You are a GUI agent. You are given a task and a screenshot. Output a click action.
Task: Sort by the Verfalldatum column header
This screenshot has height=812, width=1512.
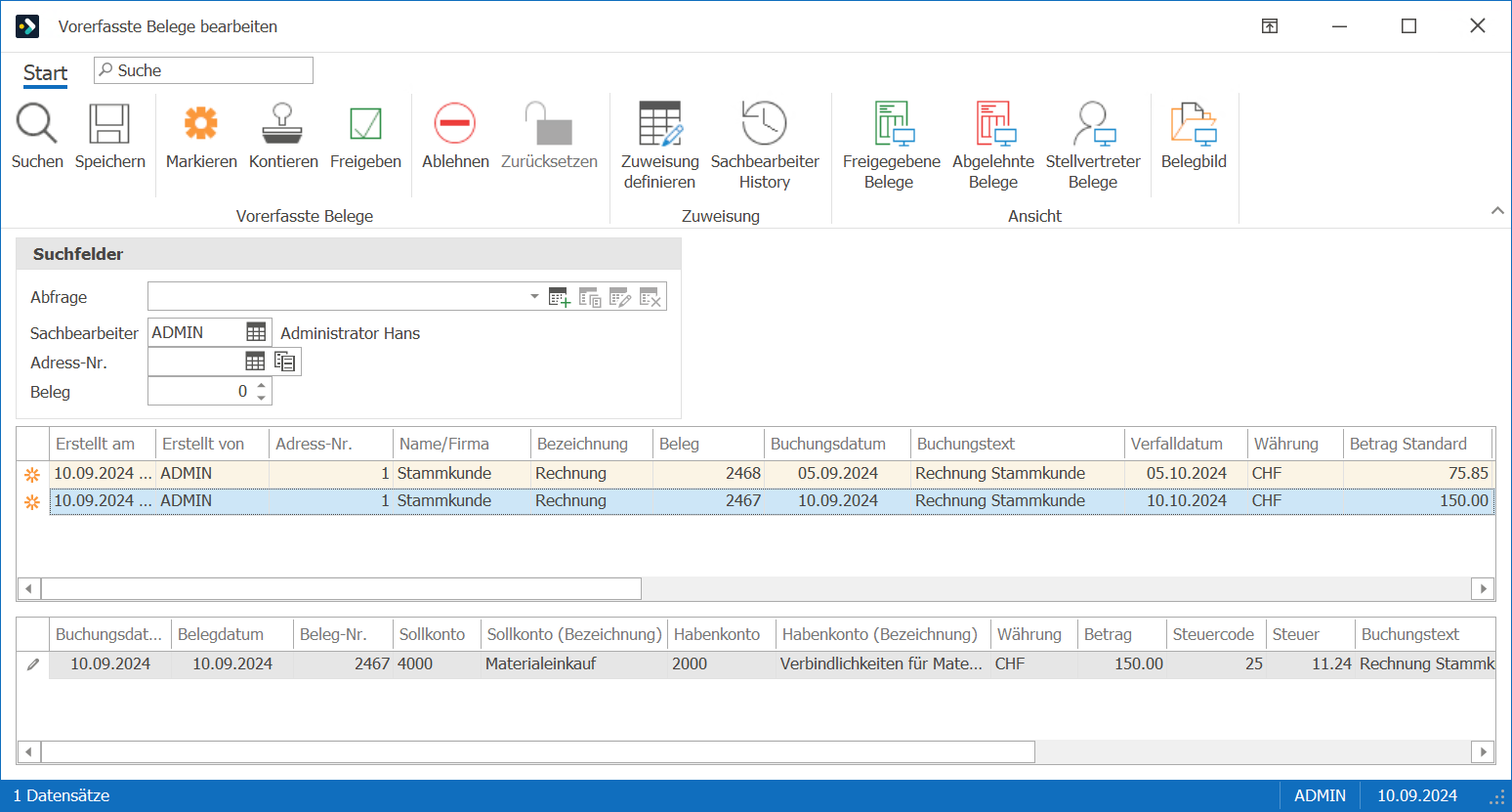click(x=1186, y=444)
